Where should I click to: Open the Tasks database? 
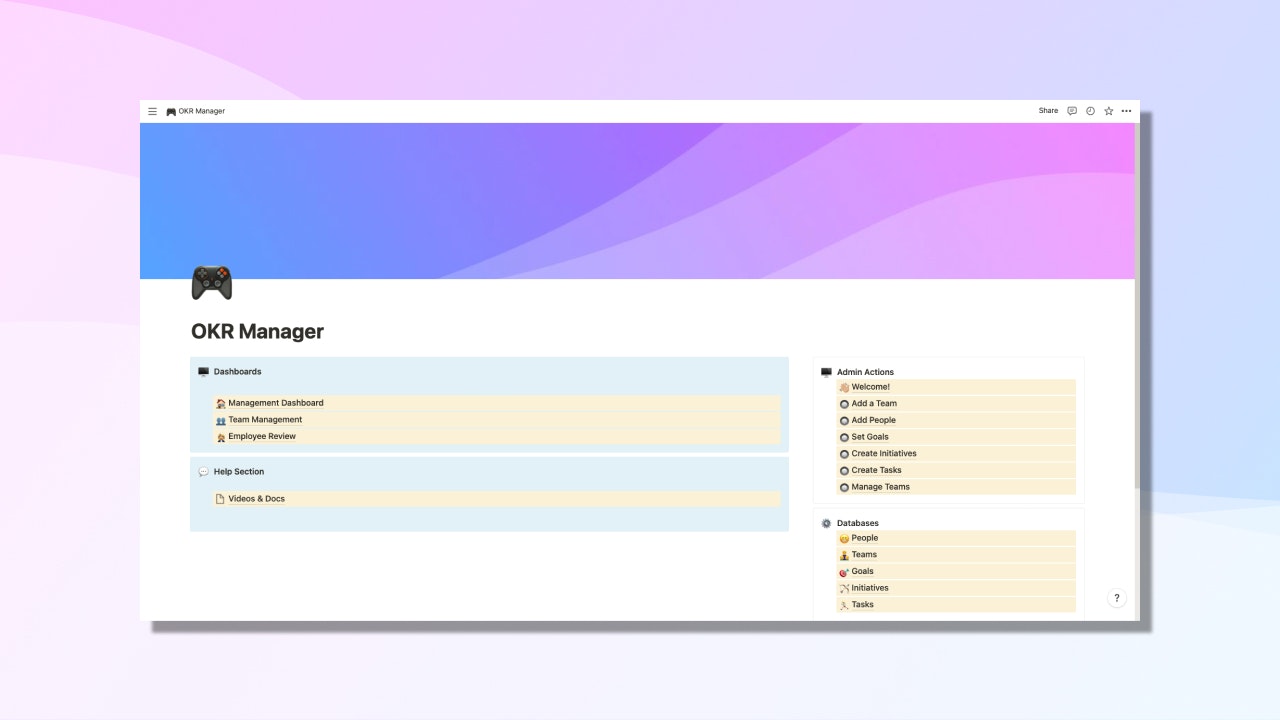(956, 604)
